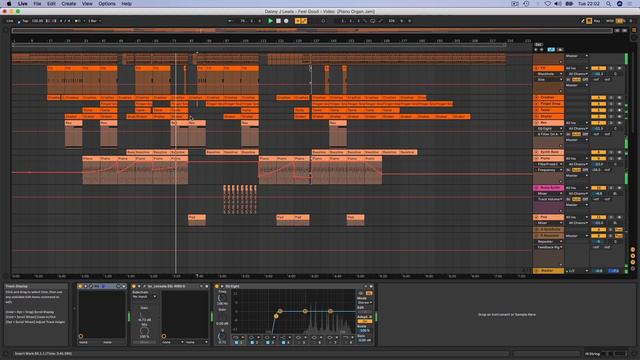Click the volume icon in the menu bar
Screen dimensions: 640x360
pos(558,4)
